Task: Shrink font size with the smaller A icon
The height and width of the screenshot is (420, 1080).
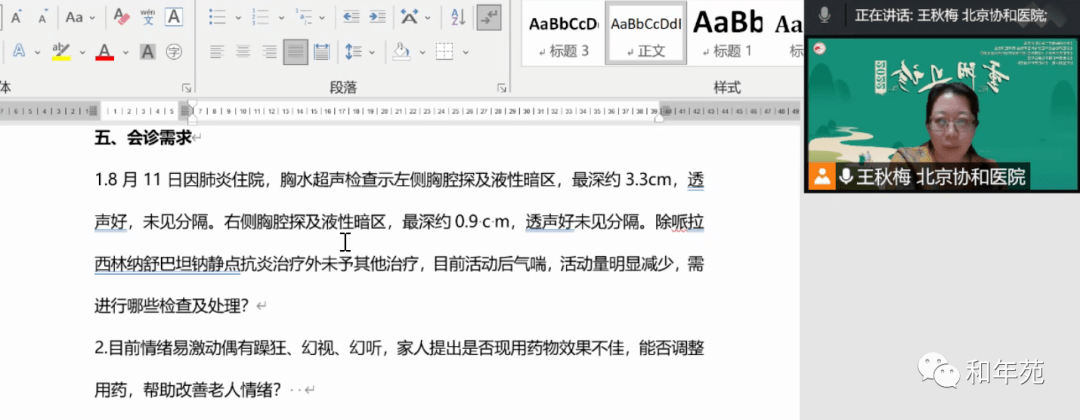Action: [x=43, y=18]
